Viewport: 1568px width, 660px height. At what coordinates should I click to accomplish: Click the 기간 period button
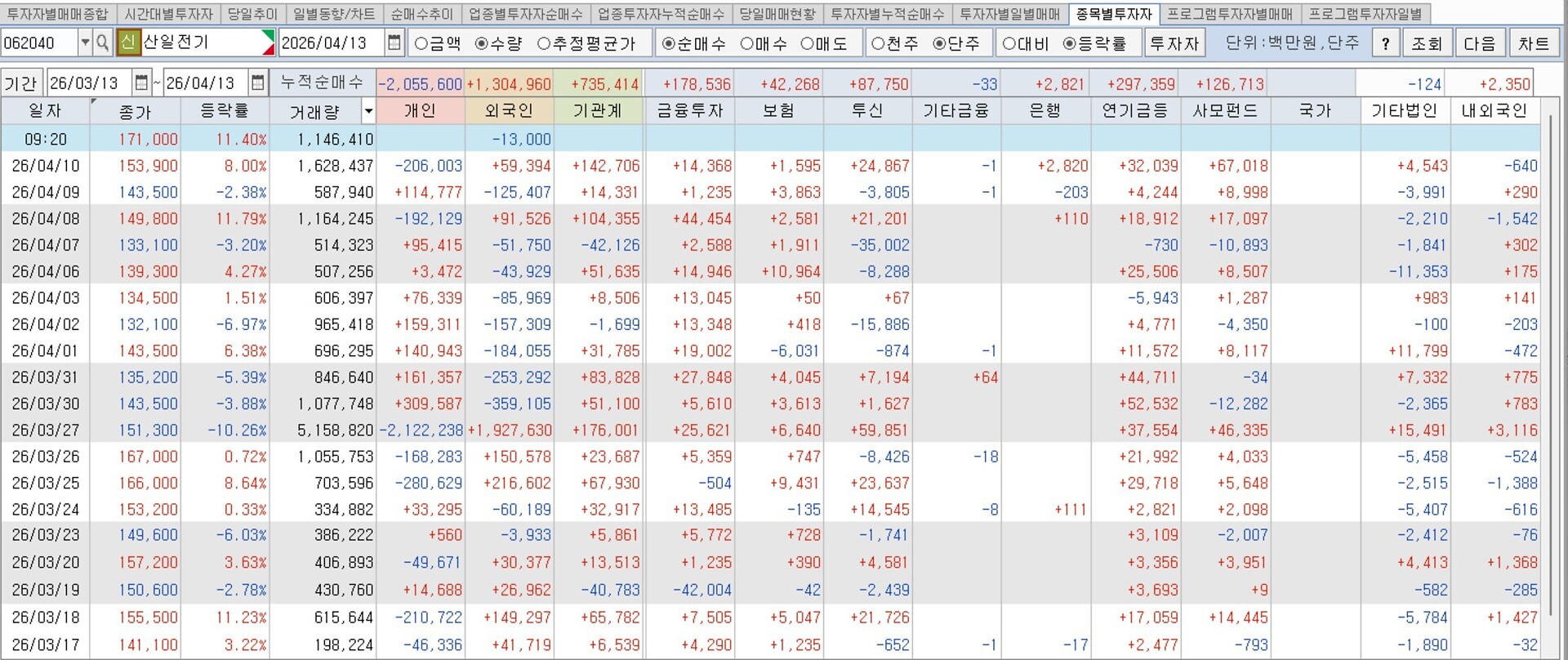(21, 82)
